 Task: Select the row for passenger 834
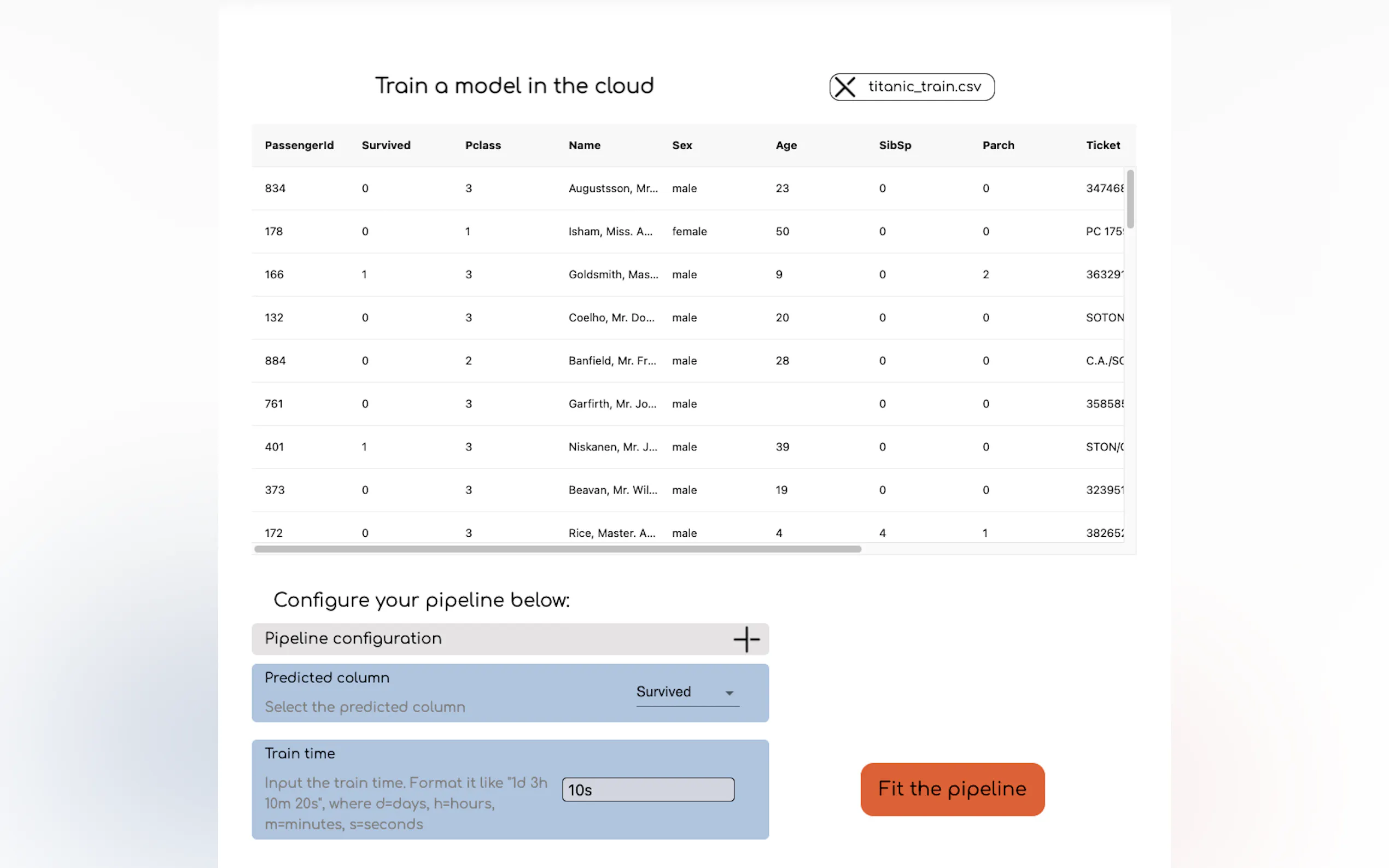(x=275, y=188)
